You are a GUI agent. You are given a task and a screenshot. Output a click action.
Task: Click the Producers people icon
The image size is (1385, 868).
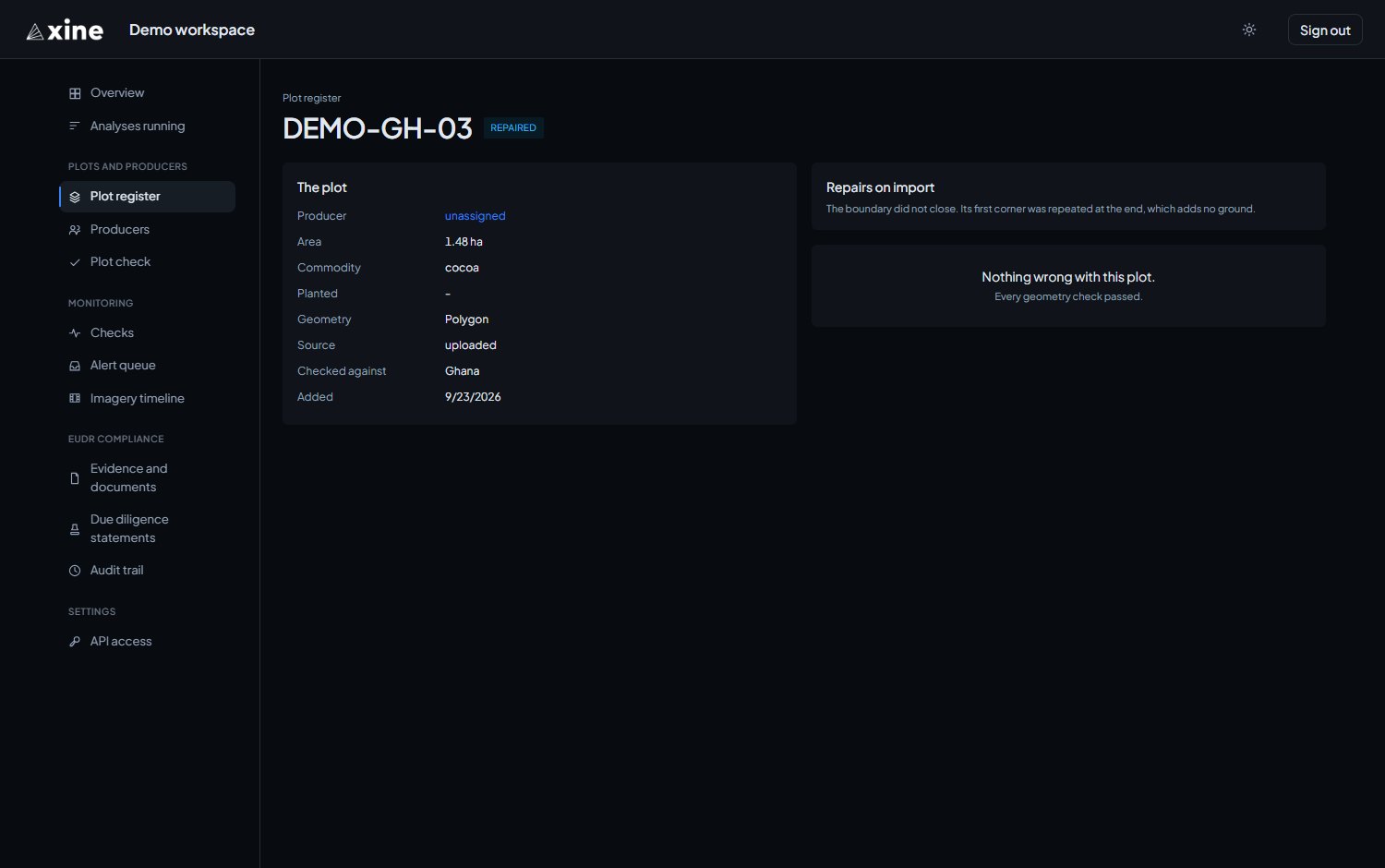pos(75,230)
